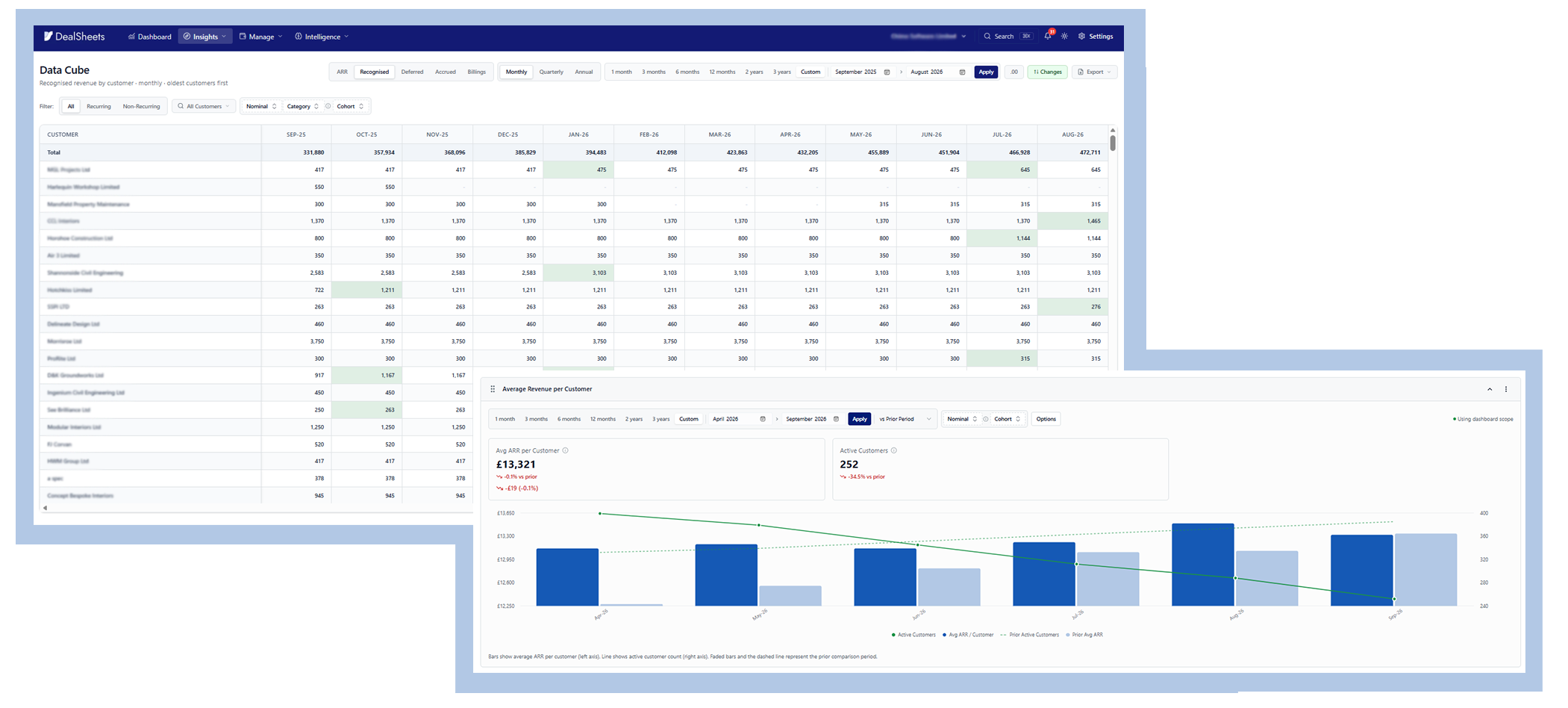Select the Recurring filter option
Image resolution: width=1568 pixels, height=708 pixels.
(99, 106)
